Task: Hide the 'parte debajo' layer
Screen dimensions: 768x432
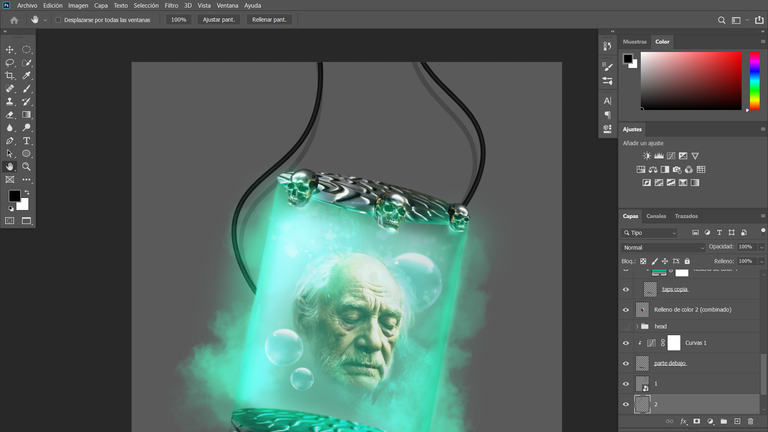Action: (625, 363)
